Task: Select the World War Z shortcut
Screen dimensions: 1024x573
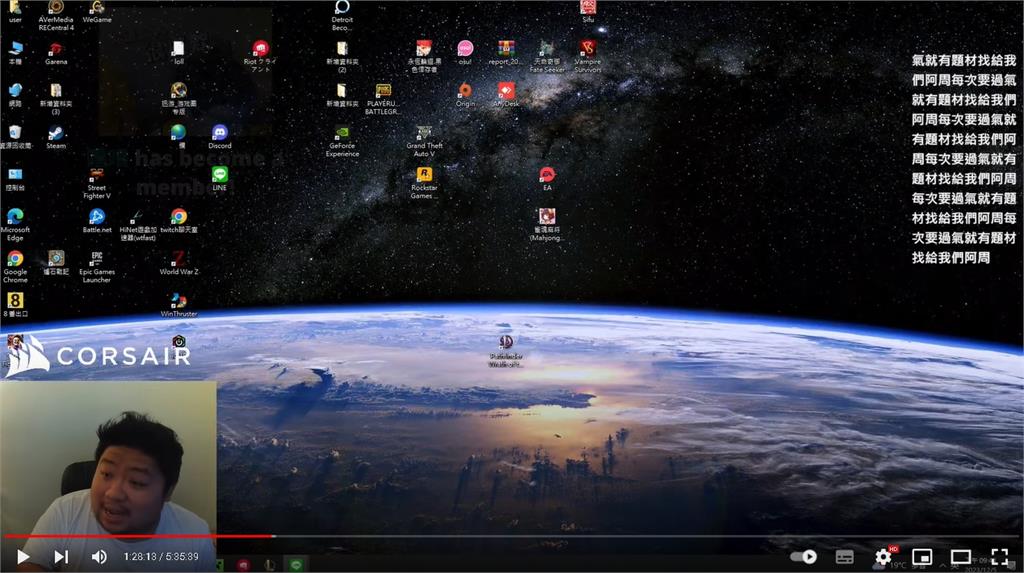Action: click(x=178, y=263)
